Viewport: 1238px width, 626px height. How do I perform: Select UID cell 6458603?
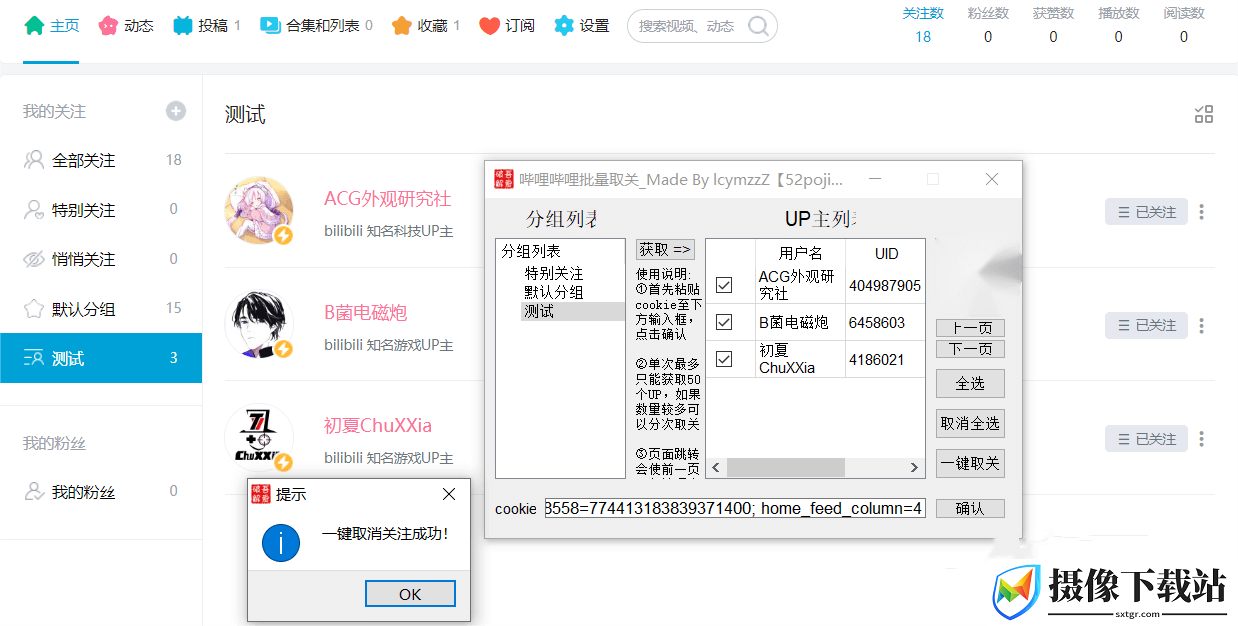(886, 323)
